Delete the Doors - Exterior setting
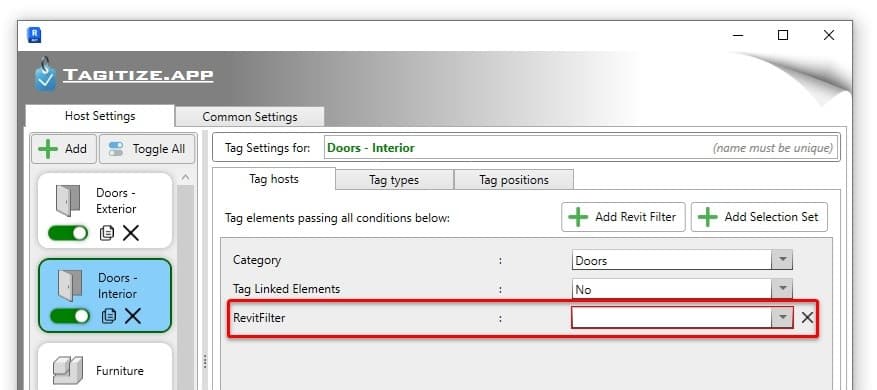 (131, 233)
